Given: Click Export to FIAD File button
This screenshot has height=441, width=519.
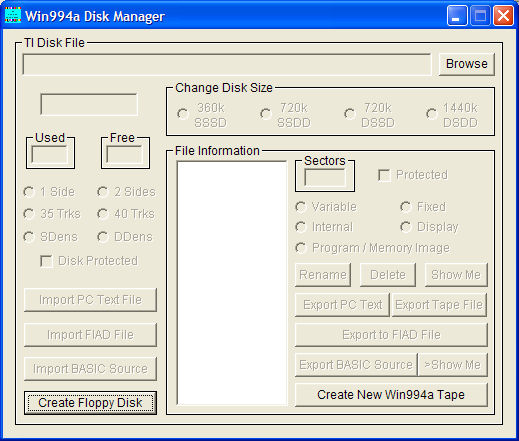Looking at the screenshot, I should pos(391,335).
